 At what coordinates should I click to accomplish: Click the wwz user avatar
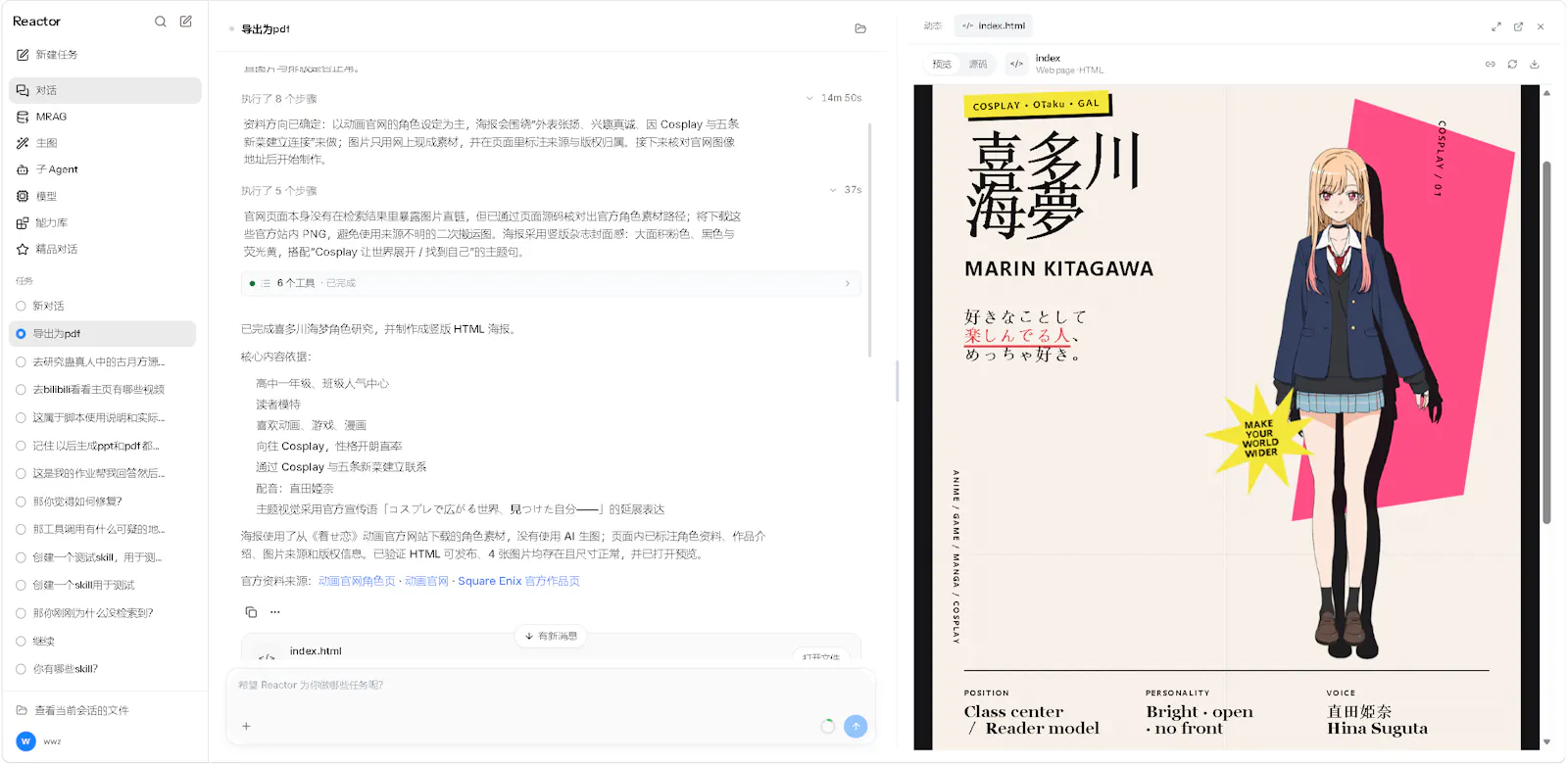pos(26,741)
